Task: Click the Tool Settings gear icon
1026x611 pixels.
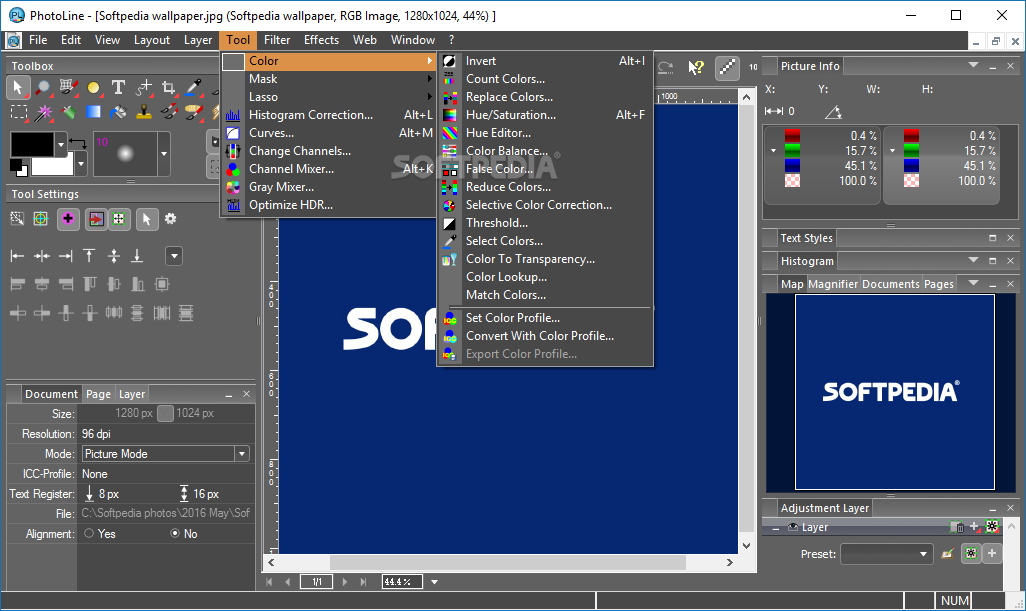Action: click(171, 219)
